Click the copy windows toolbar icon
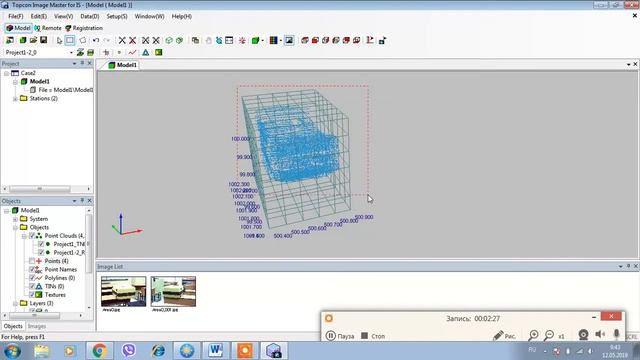Image resolution: width=640 pixels, height=360 pixels. coord(196,40)
